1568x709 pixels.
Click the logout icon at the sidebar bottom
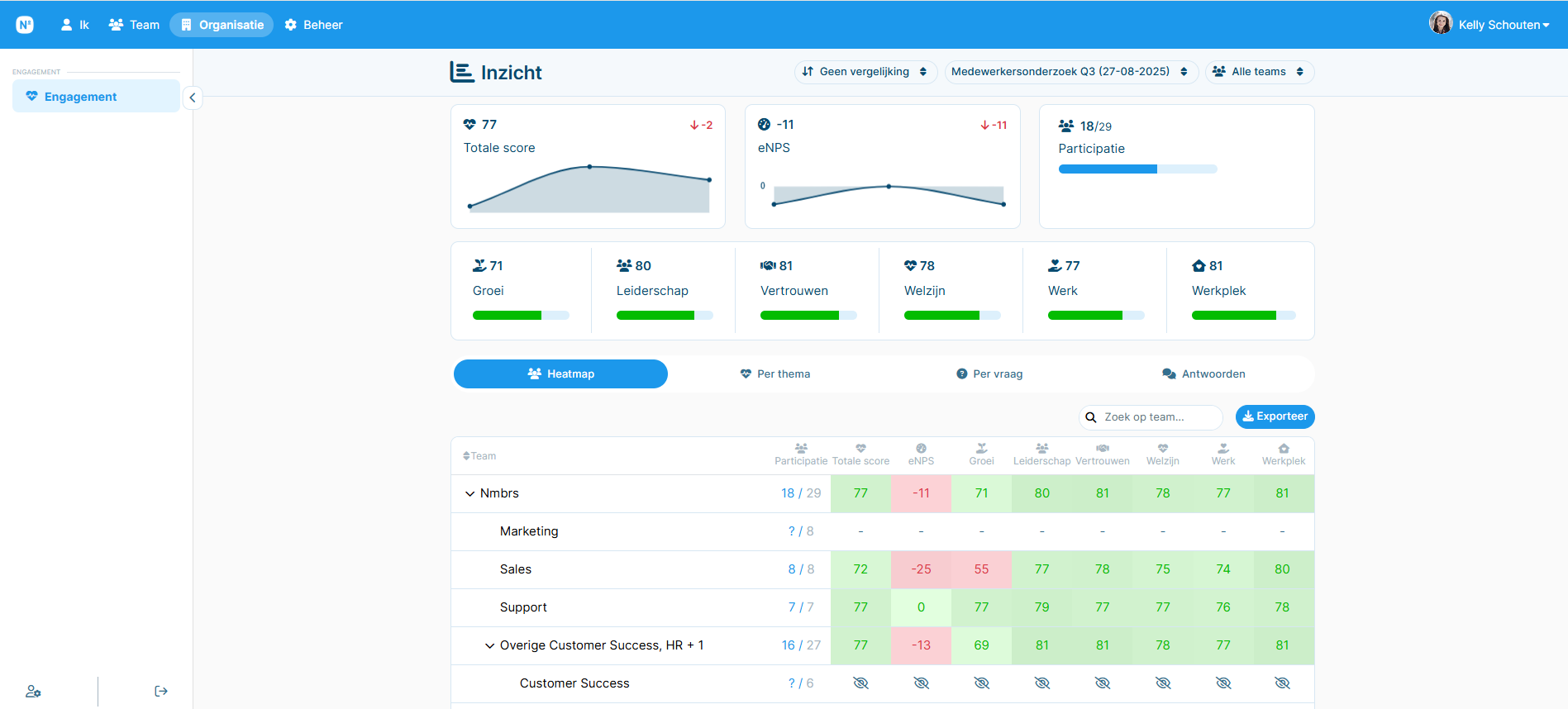pos(161,691)
